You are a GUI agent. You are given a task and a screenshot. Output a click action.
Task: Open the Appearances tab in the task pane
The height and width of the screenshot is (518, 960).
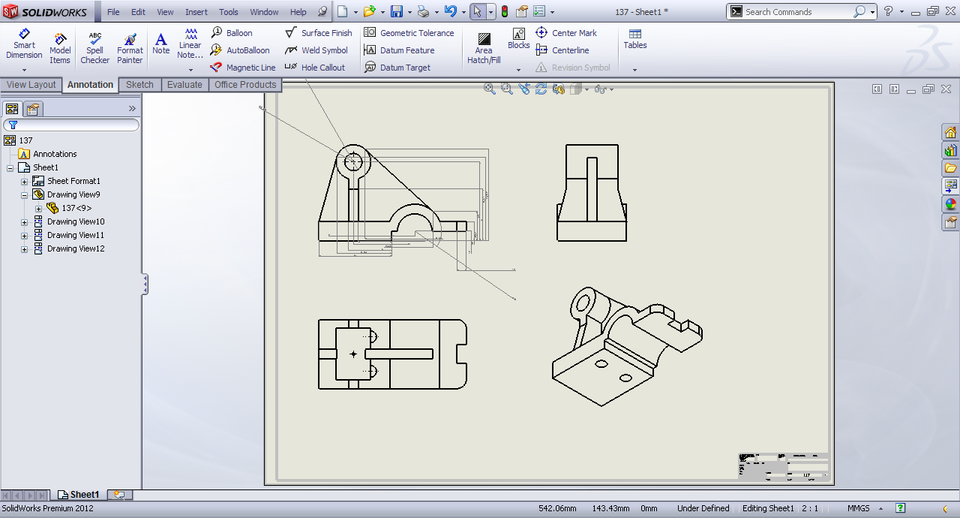(x=950, y=204)
